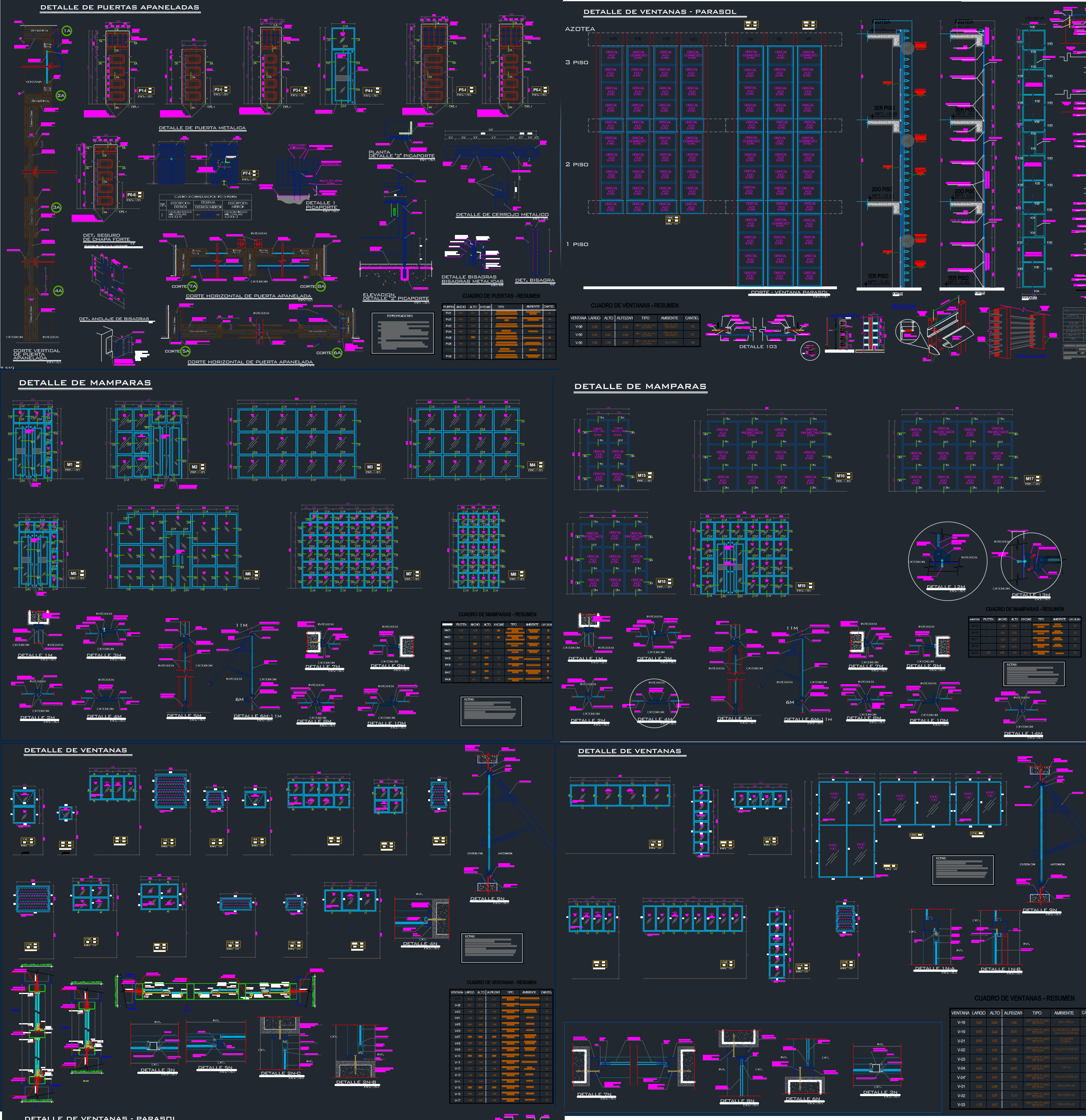The width and height of the screenshot is (1086, 1120).
Task: Click the 'DETALLE DE PUERTAS APANELADAS' sheet title
Action: tap(120, 7)
